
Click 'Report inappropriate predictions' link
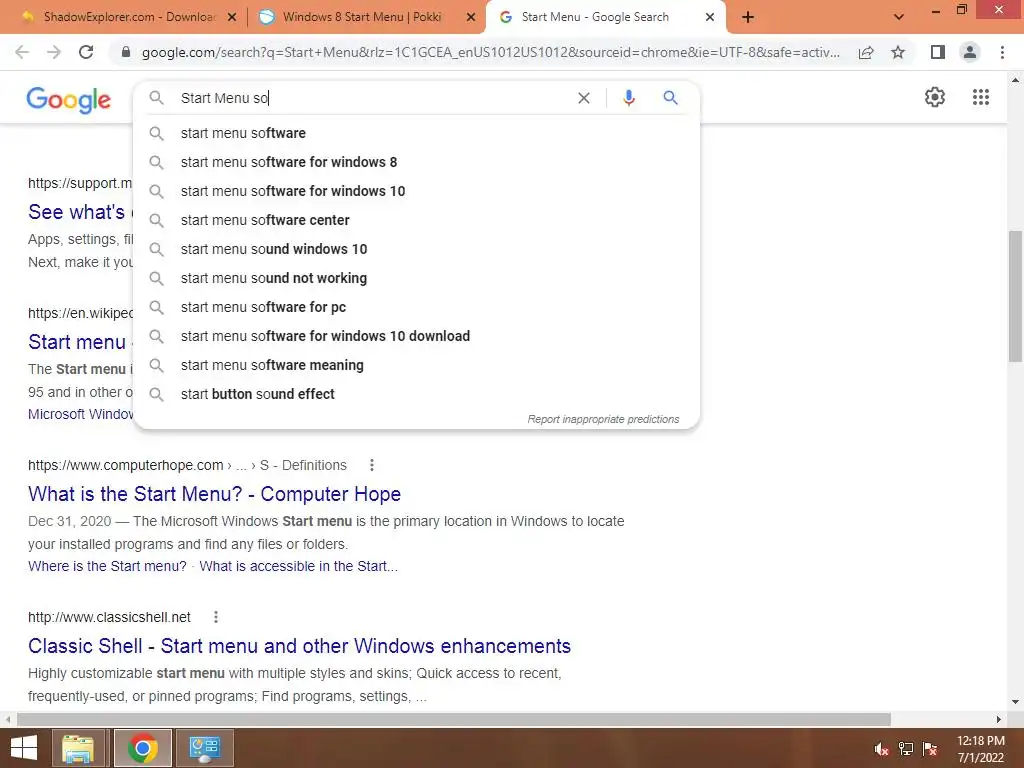tap(603, 419)
